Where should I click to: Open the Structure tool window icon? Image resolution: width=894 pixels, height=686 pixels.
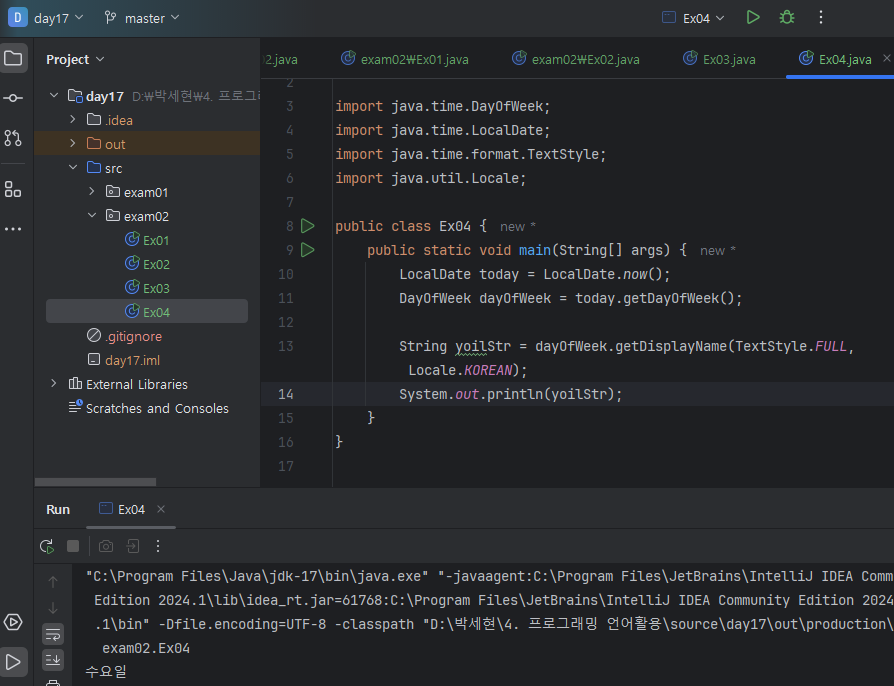pyautogui.click(x=13, y=189)
